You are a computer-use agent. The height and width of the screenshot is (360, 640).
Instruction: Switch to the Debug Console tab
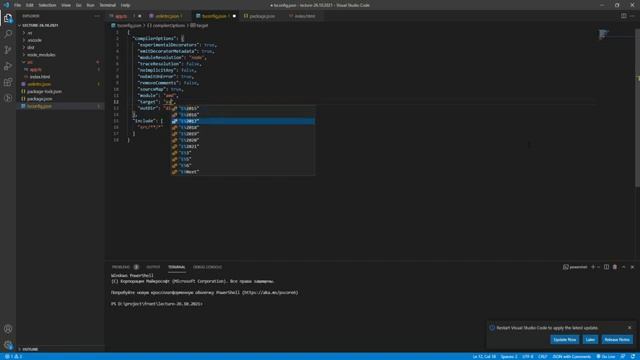tap(207, 267)
